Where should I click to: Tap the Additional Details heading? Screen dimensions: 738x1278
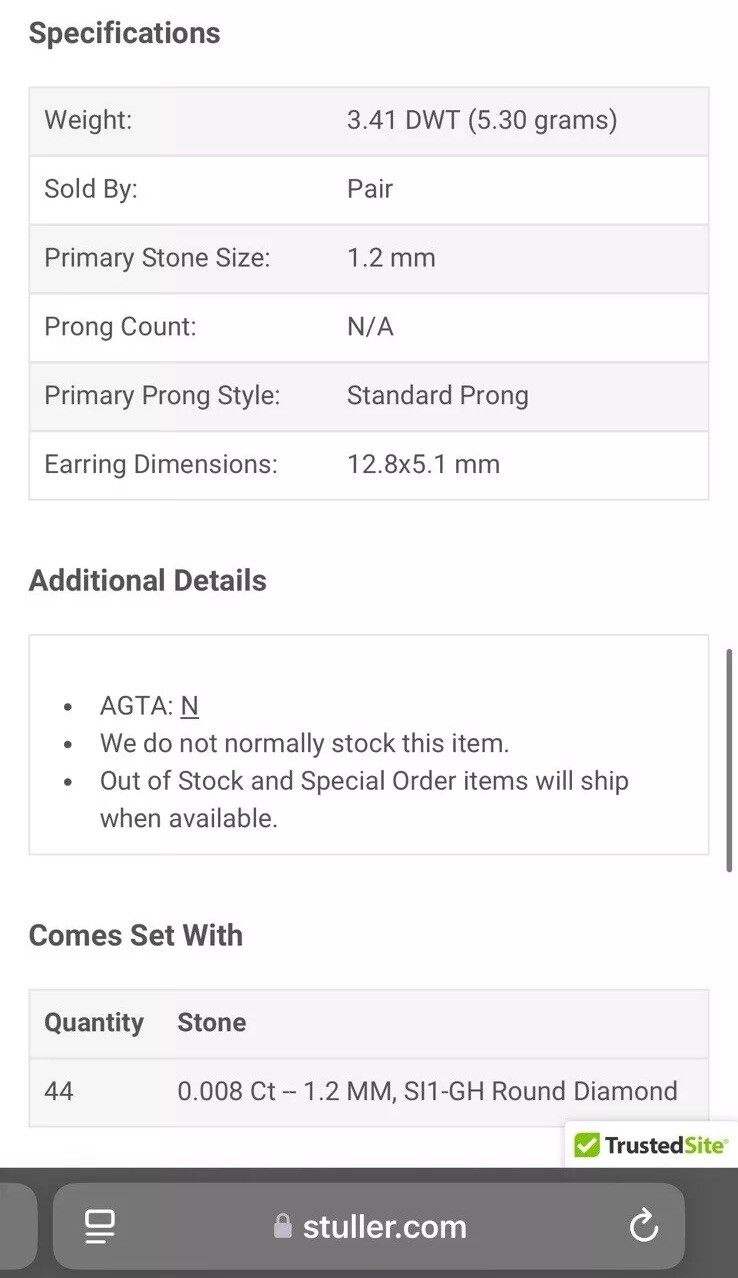point(148,581)
